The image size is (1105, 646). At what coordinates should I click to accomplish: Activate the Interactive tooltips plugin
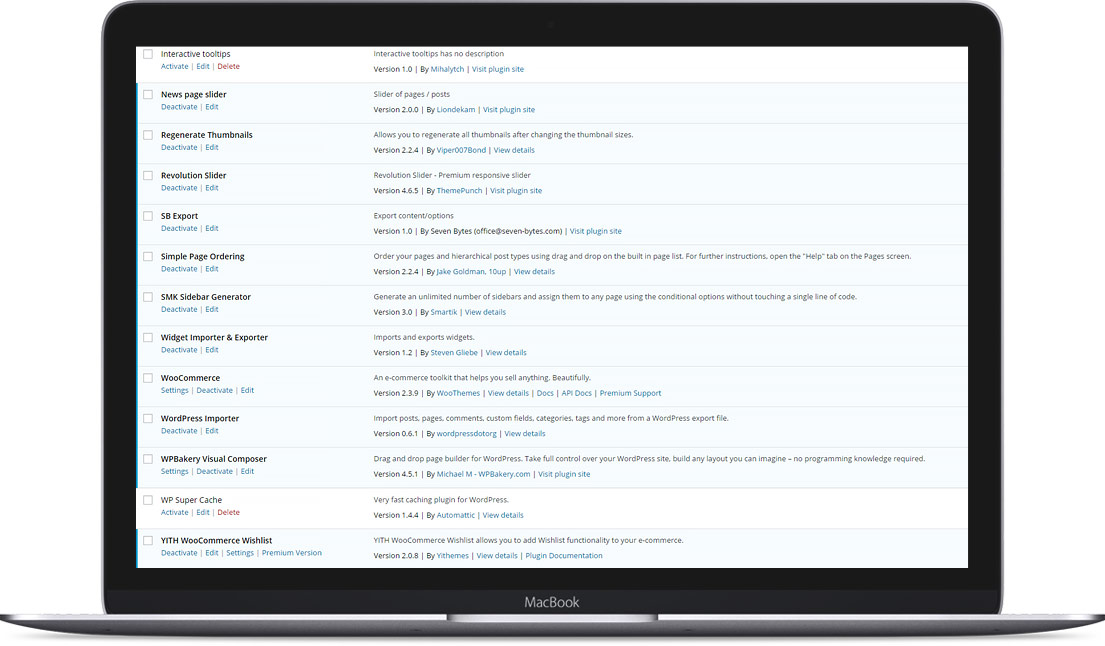(174, 67)
